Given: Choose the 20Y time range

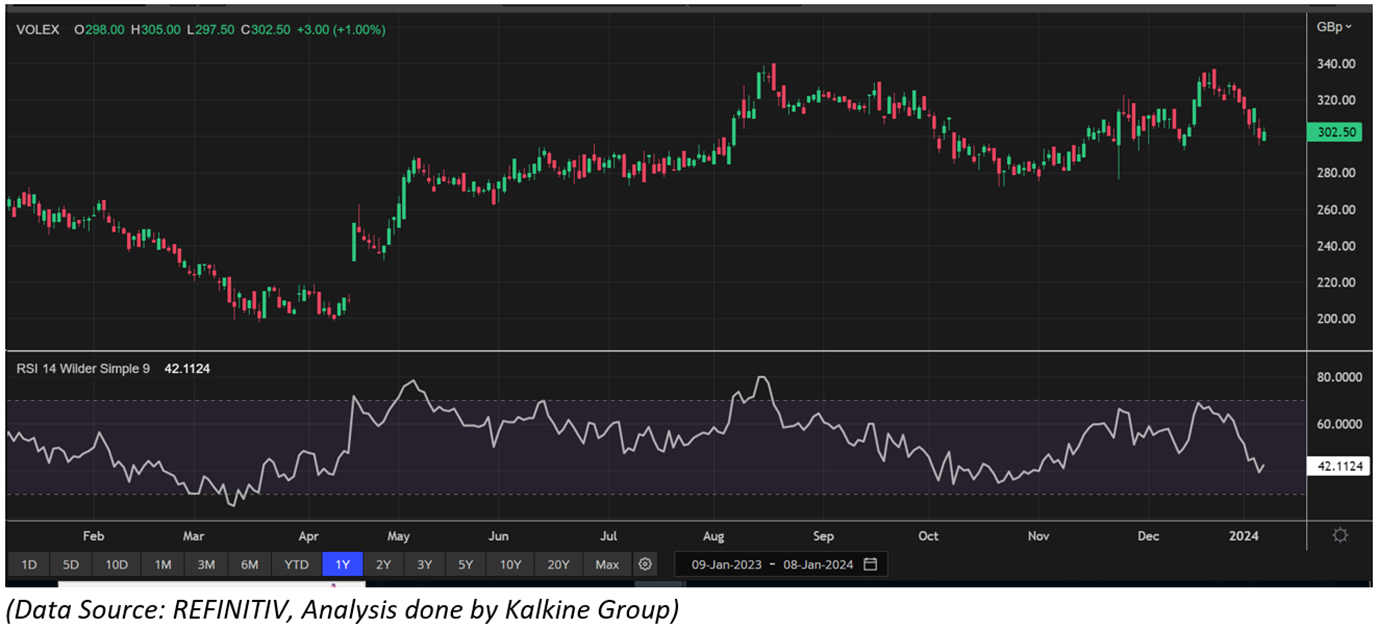Looking at the screenshot, I should [558, 564].
